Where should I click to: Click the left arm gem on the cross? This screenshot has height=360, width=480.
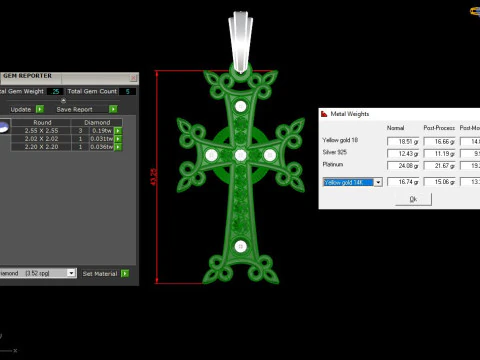point(211,155)
